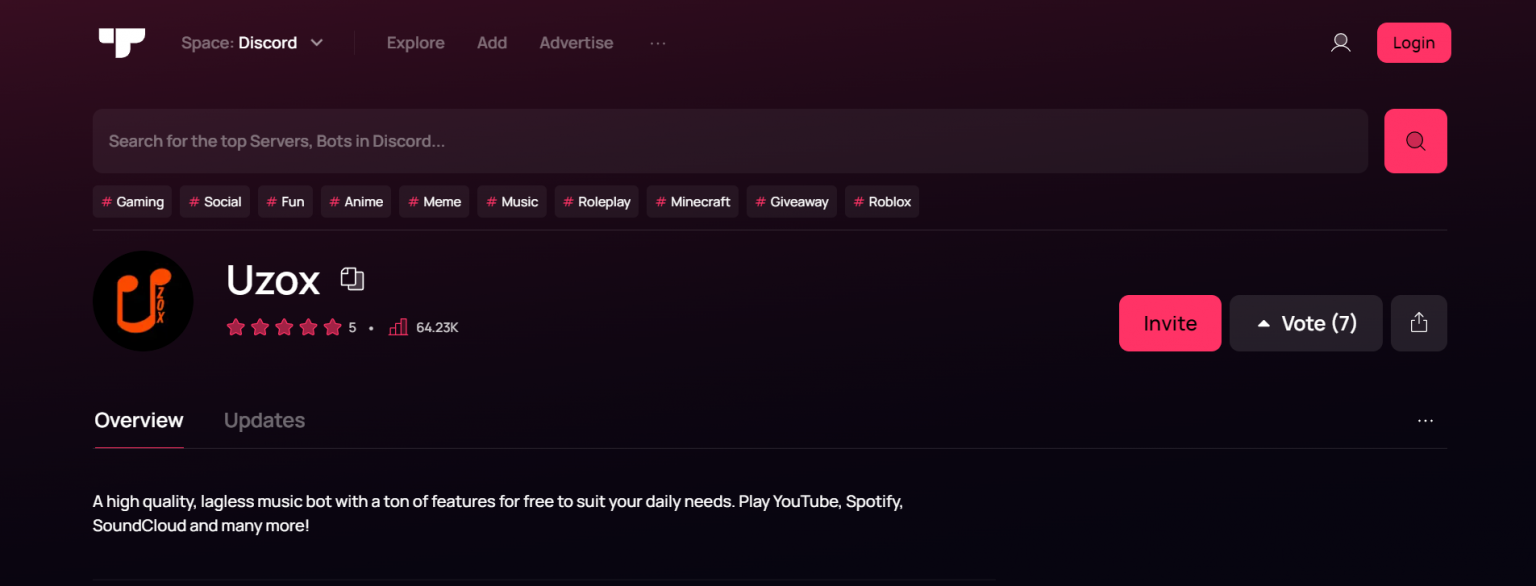Open the tab row more-options ellipsis

(x=1425, y=421)
